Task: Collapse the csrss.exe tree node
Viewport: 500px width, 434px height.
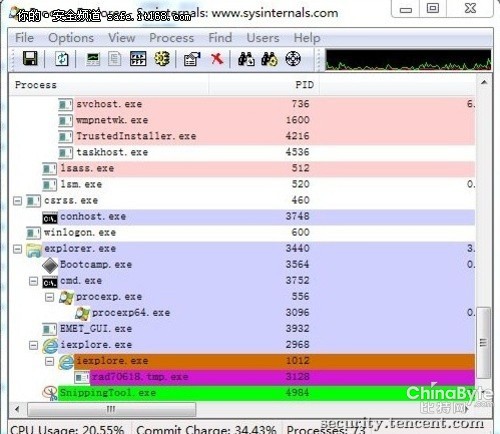Action: click(17, 201)
